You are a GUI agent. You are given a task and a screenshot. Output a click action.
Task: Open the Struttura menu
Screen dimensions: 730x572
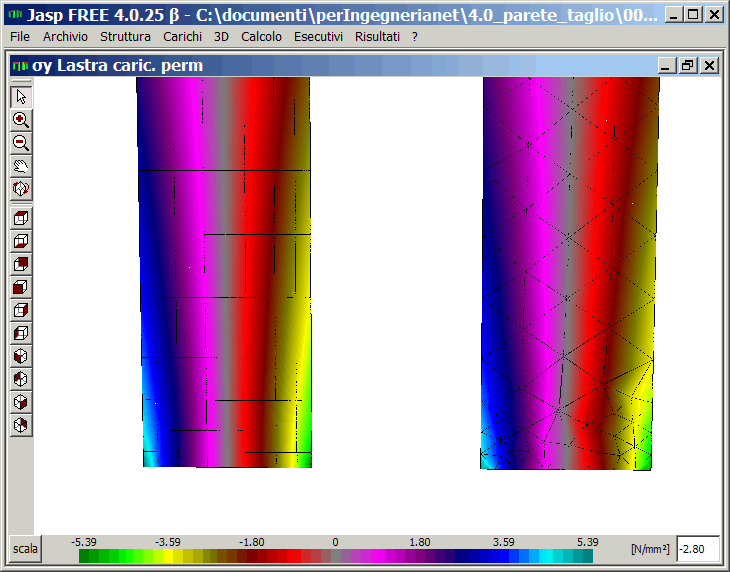(x=125, y=37)
